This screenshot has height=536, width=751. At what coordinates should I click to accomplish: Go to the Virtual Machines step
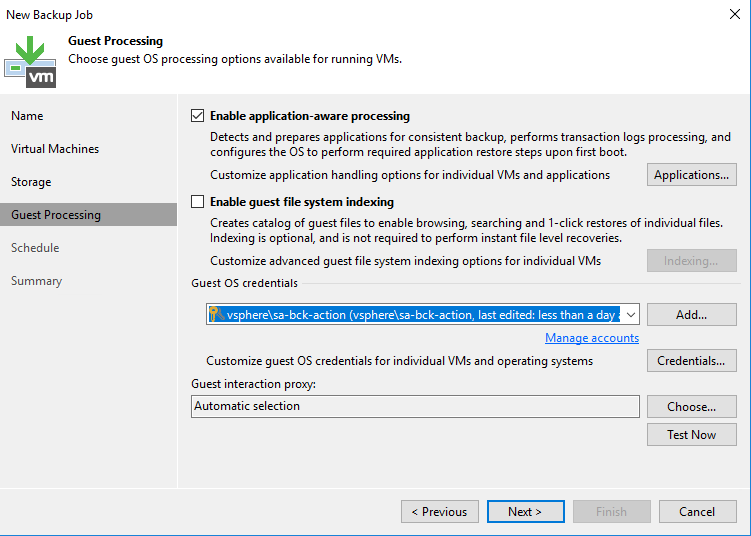(55, 149)
